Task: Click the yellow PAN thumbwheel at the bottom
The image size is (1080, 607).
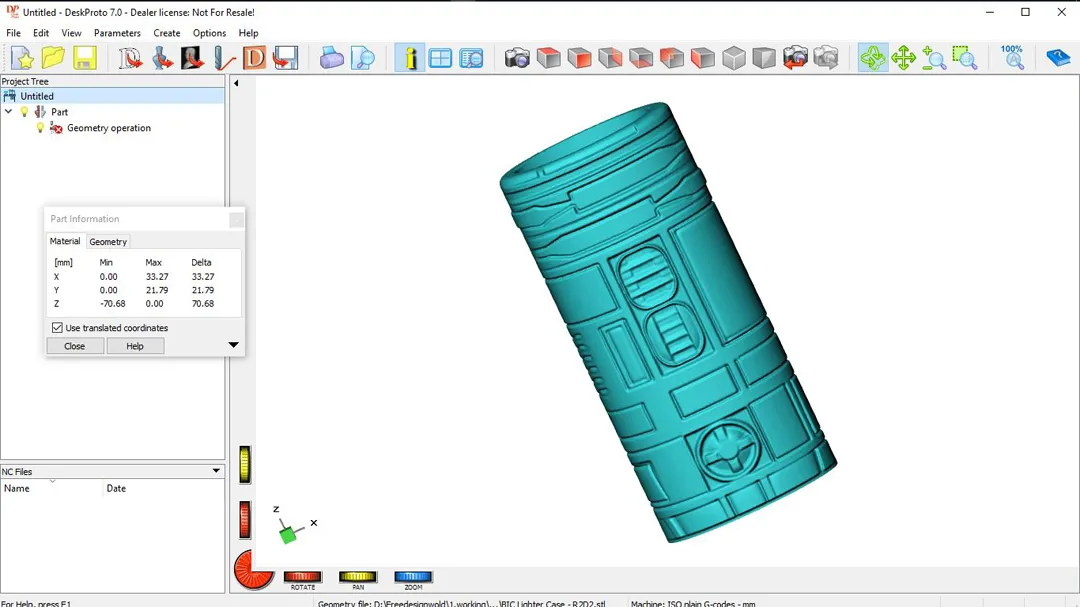Action: click(357, 577)
